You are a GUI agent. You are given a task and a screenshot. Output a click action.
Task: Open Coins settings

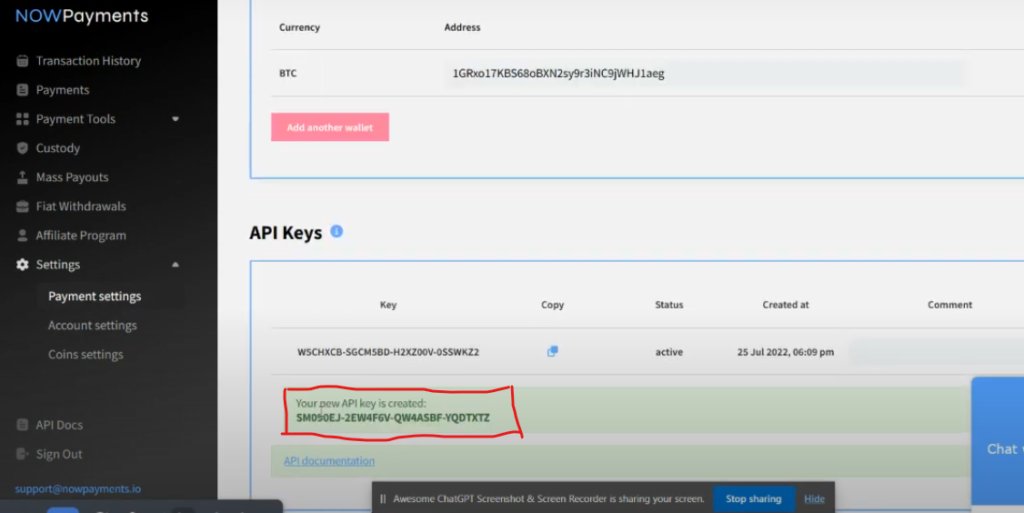[86, 354]
